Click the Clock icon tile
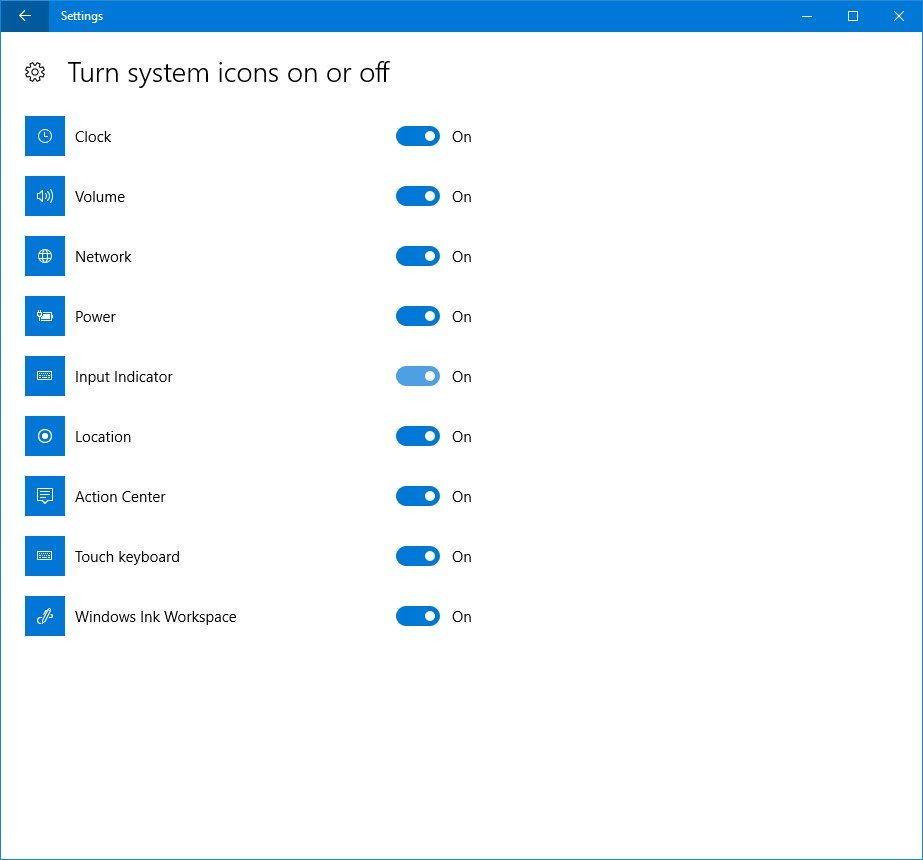This screenshot has width=923, height=860. [45, 136]
